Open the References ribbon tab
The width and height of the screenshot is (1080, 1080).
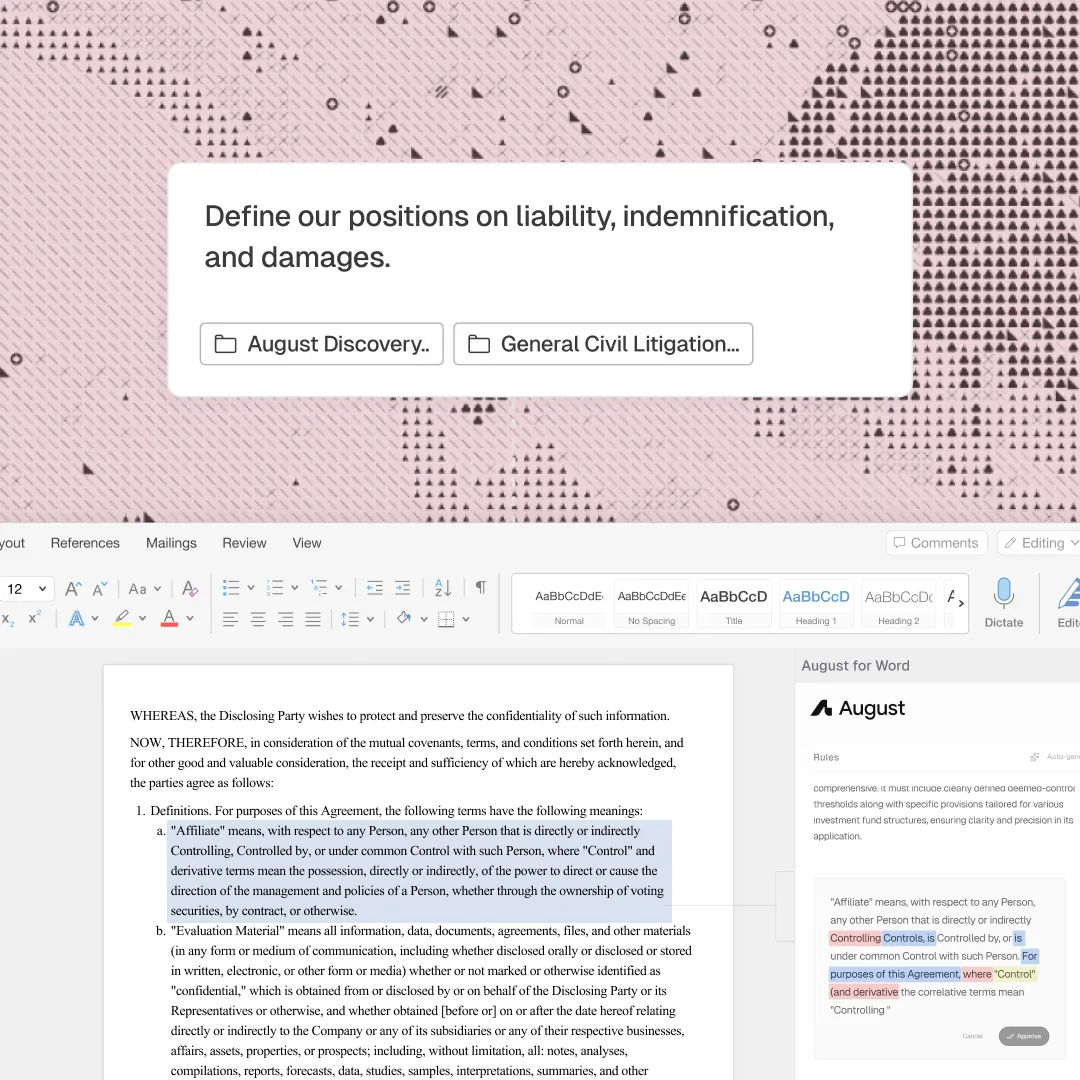85,543
